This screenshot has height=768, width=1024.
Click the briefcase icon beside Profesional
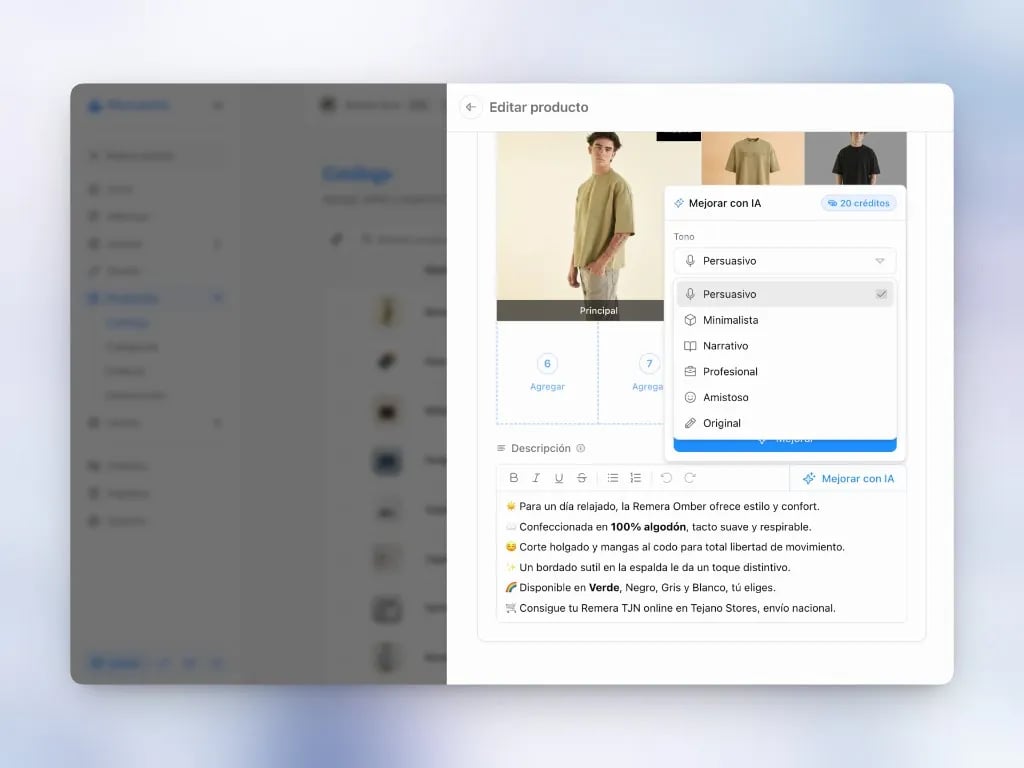[x=690, y=372]
